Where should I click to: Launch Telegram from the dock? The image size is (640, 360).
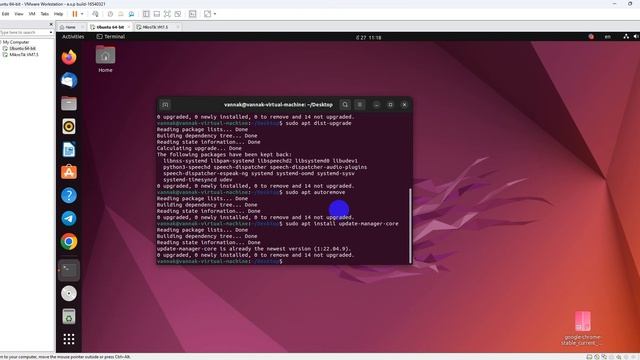pos(69,218)
